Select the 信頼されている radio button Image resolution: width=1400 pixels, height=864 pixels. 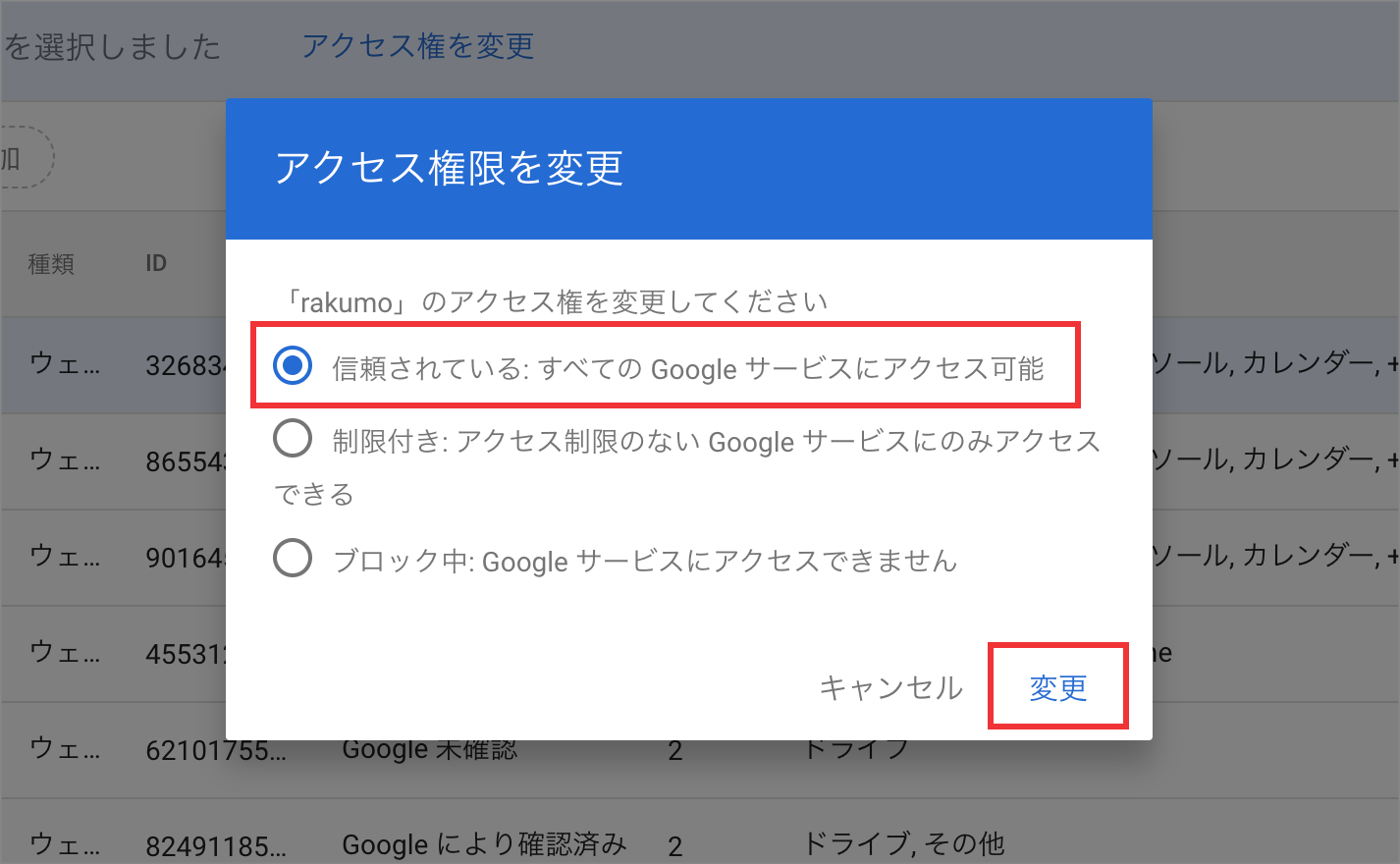tap(293, 366)
